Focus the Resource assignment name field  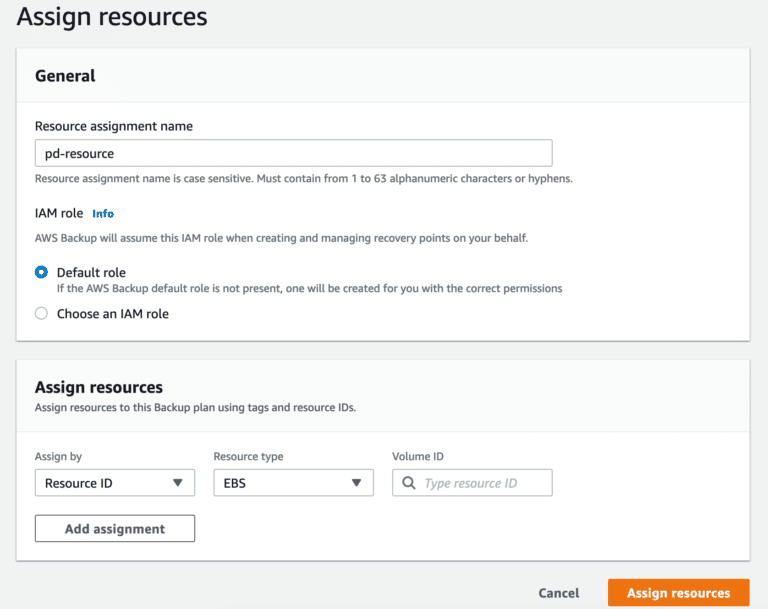293,153
